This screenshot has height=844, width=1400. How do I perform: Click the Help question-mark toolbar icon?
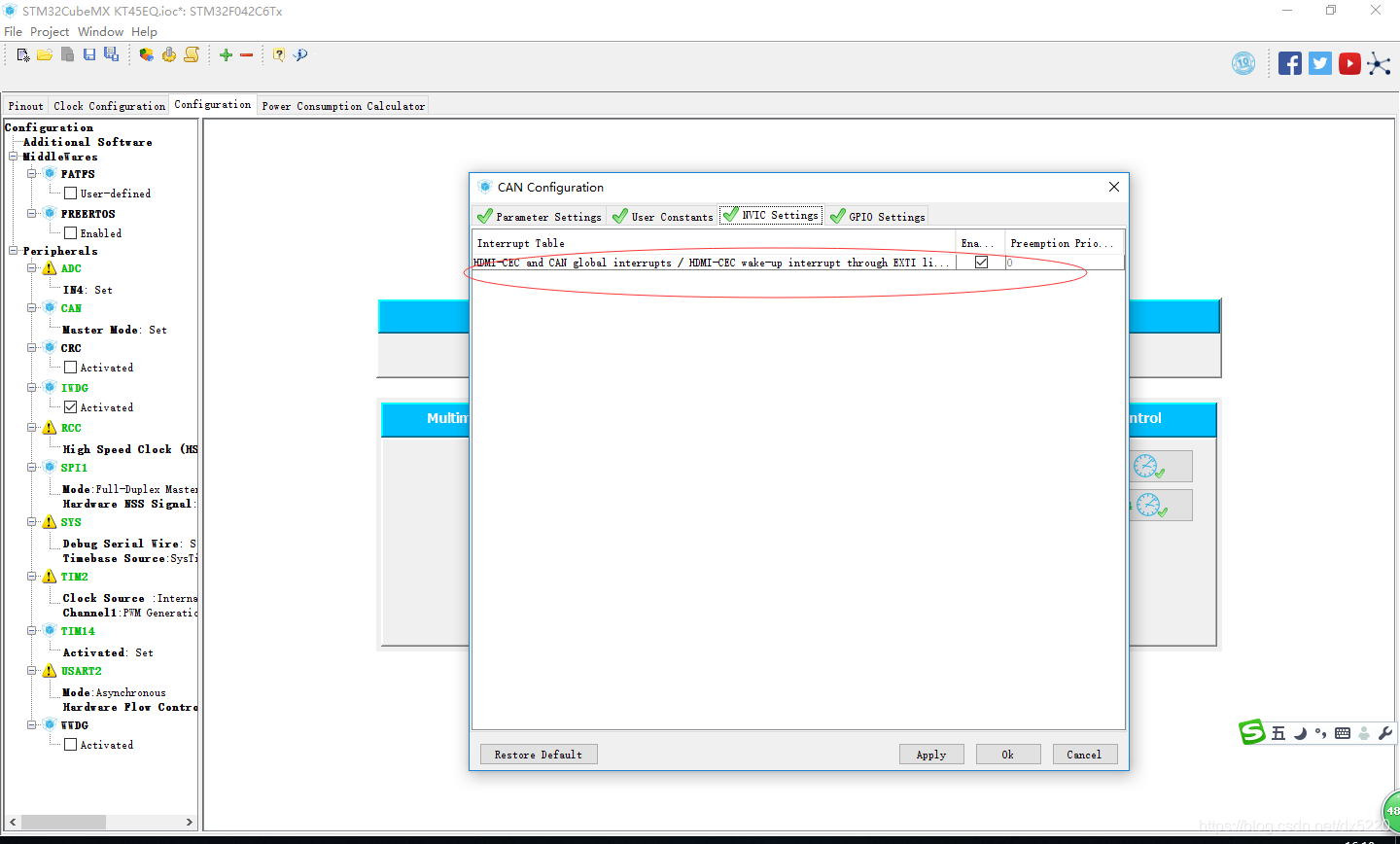click(x=279, y=54)
